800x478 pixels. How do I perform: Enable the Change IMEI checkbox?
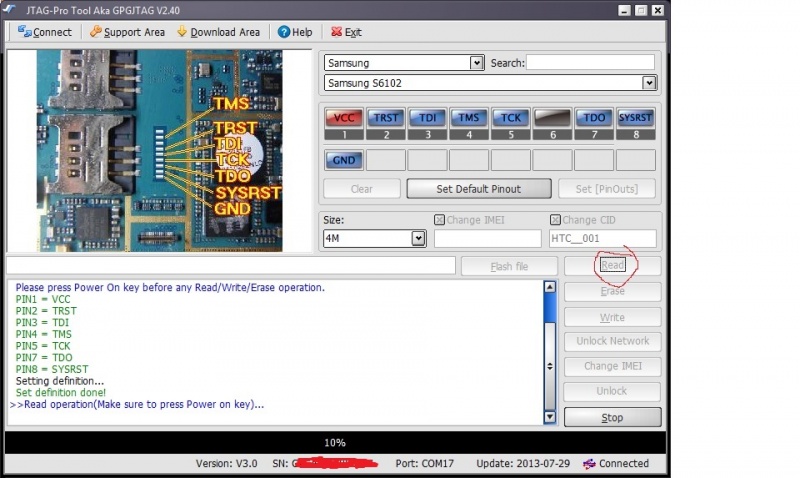pos(440,220)
